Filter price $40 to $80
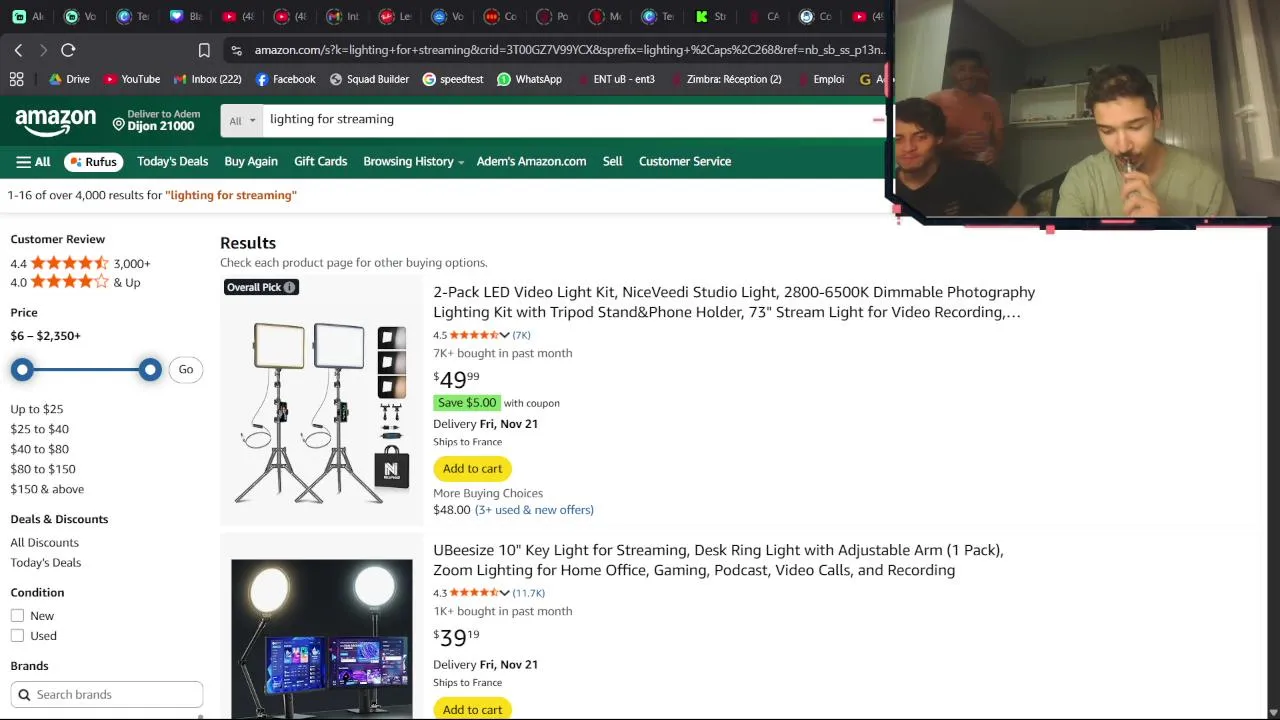 tap(40, 449)
